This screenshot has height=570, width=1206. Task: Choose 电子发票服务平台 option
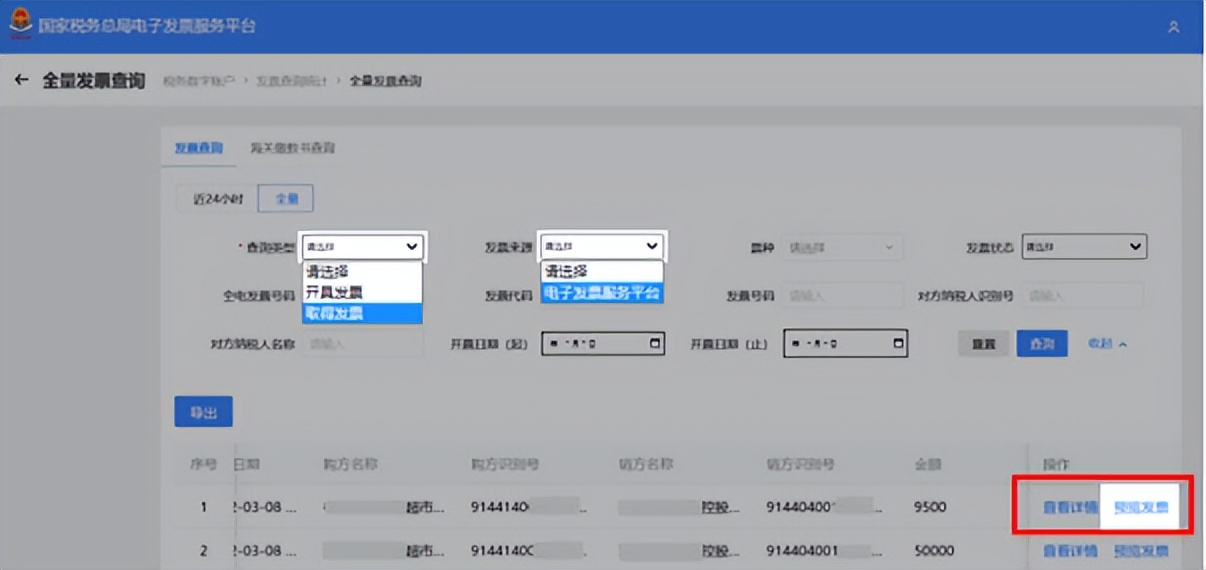coord(602,292)
